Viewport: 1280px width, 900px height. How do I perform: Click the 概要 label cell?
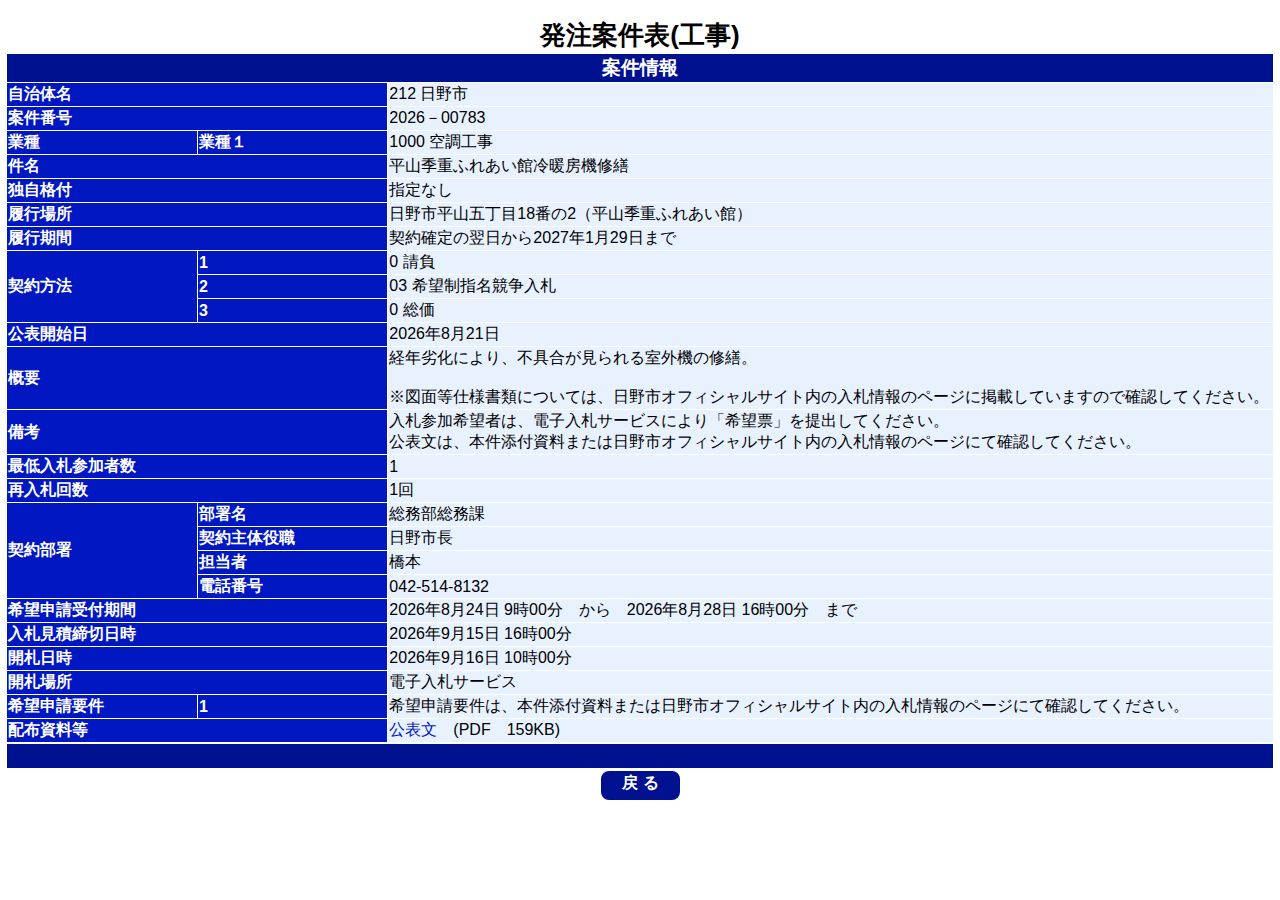pyautogui.click(x=196, y=378)
